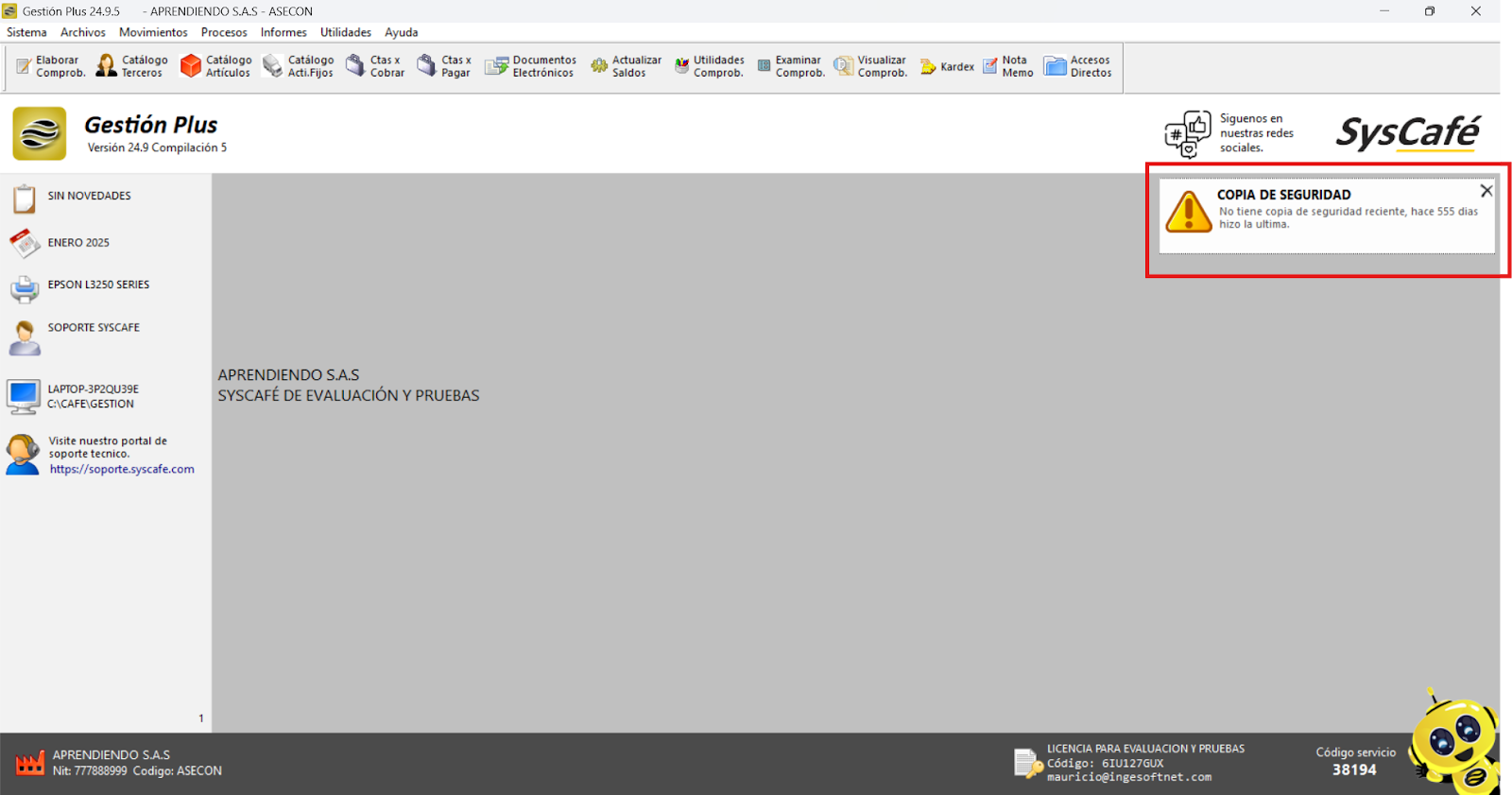Open the Informes menu
This screenshot has height=795, width=1512.
click(x=283, y=32)
